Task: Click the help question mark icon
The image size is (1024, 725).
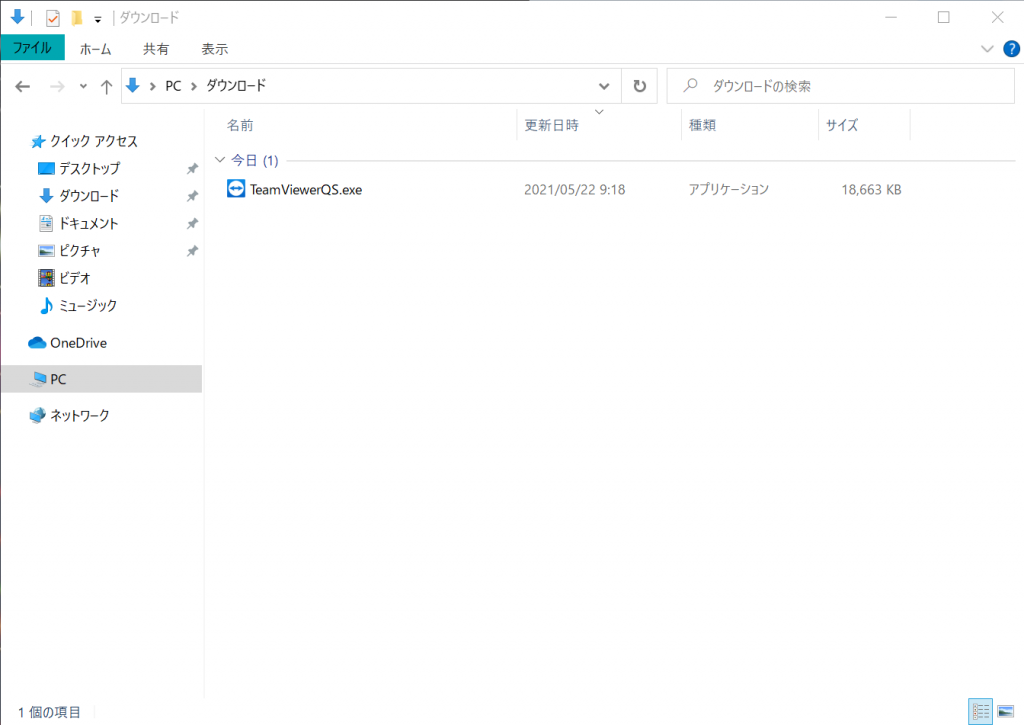Action: coord(1010,48)
